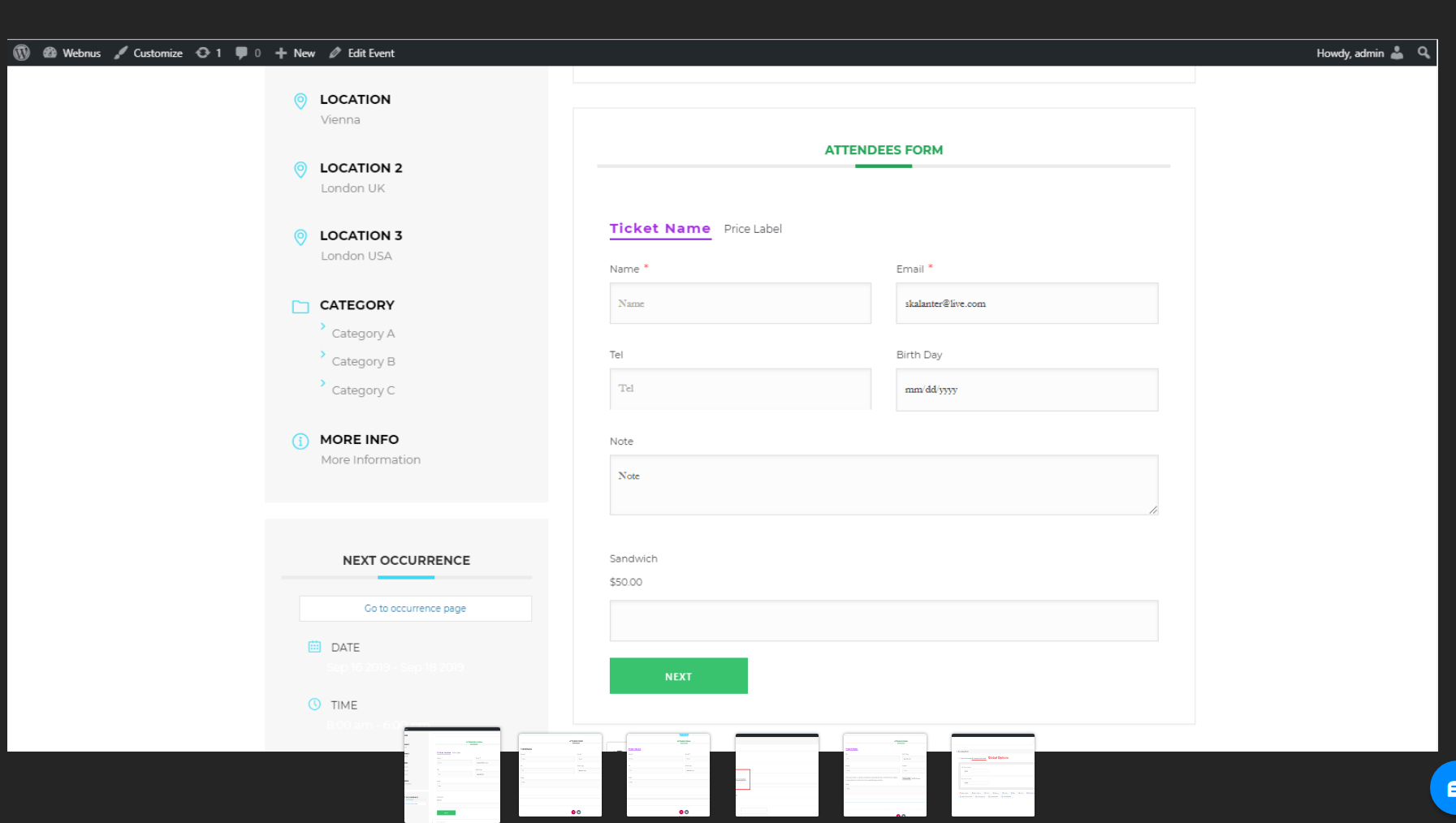Open the Go to occurrence page link
The height and width of the screenshot is (823, 1456).
point(415,608)
